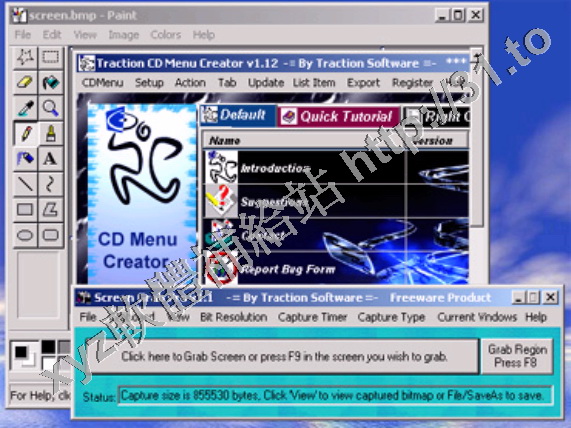This screenshot has height=428, width=571.
Task: Switch to the Quick Tutorial tab
Action: click(x=339, y=117)
